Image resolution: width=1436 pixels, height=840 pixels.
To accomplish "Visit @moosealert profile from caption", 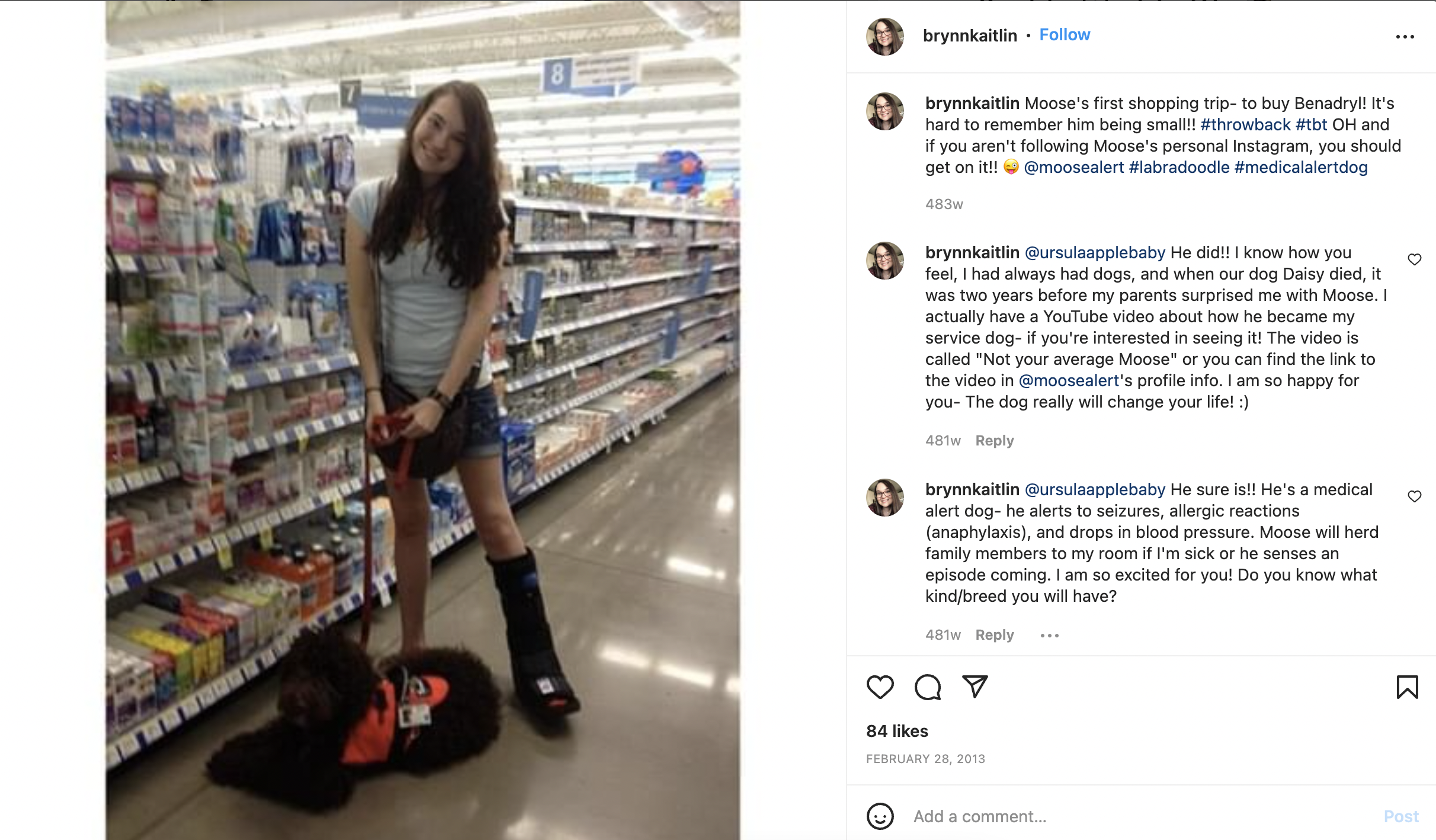I will point(1073,167).
